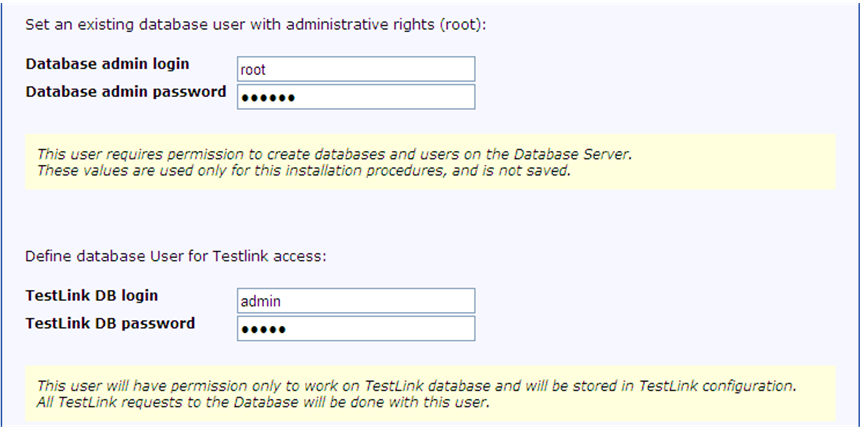Image resolution: width=860 pixels, height=428 pixels.
Task: Focus the TestLink DB password field
Action: [x=355, y=328]
